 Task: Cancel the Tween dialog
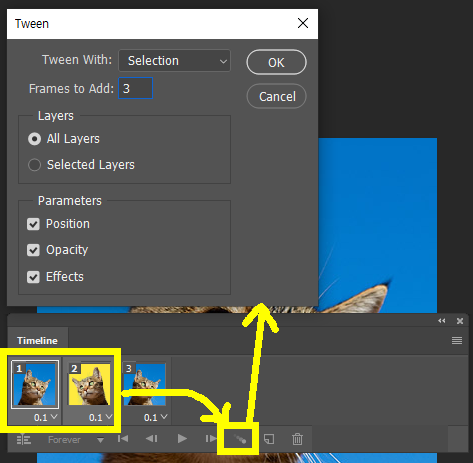pyautogui.click(x=276, y=96)
